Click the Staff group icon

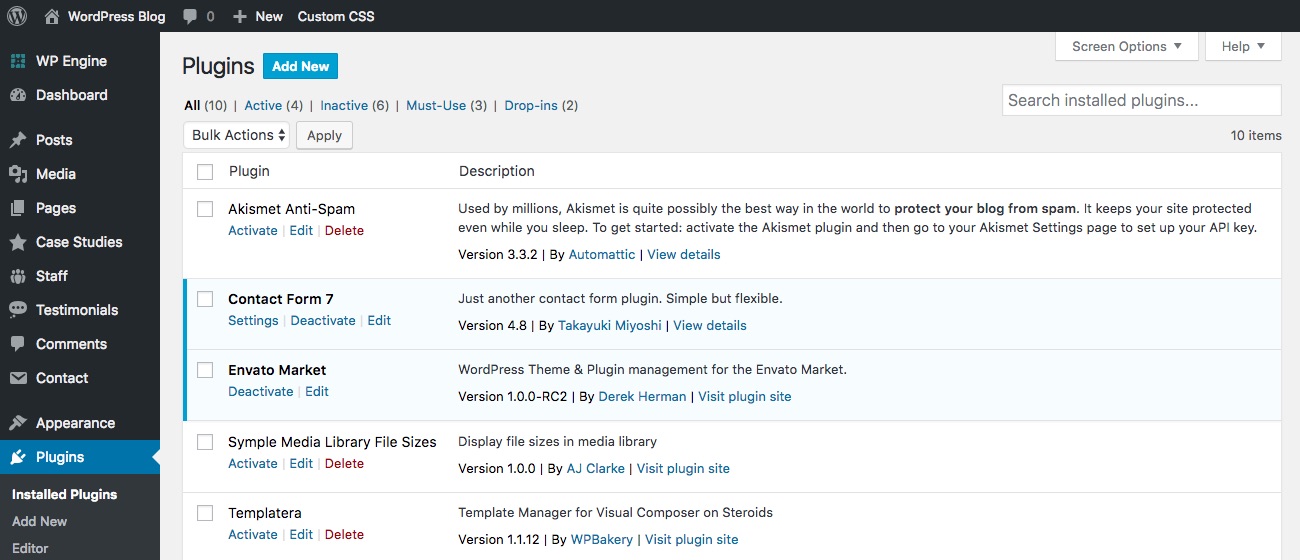click(x=18, y=276)
